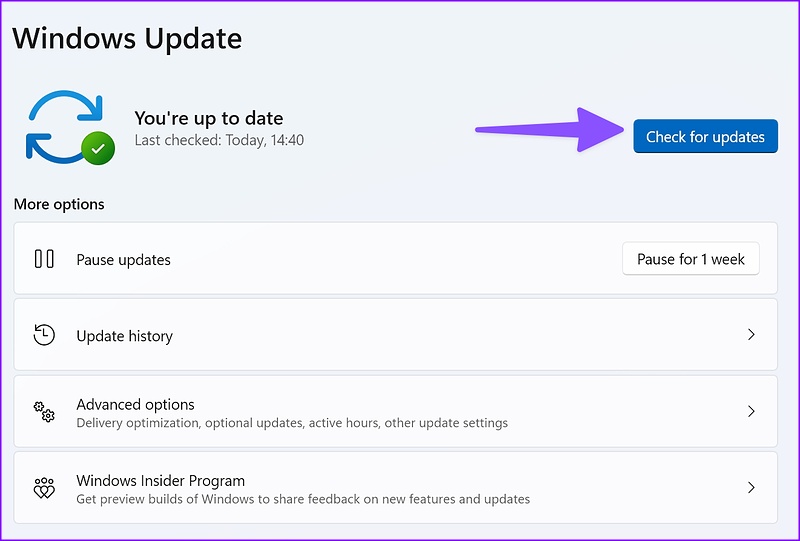Expand Advanced options chevron
The image size is (800, 541).
point(751,411)
